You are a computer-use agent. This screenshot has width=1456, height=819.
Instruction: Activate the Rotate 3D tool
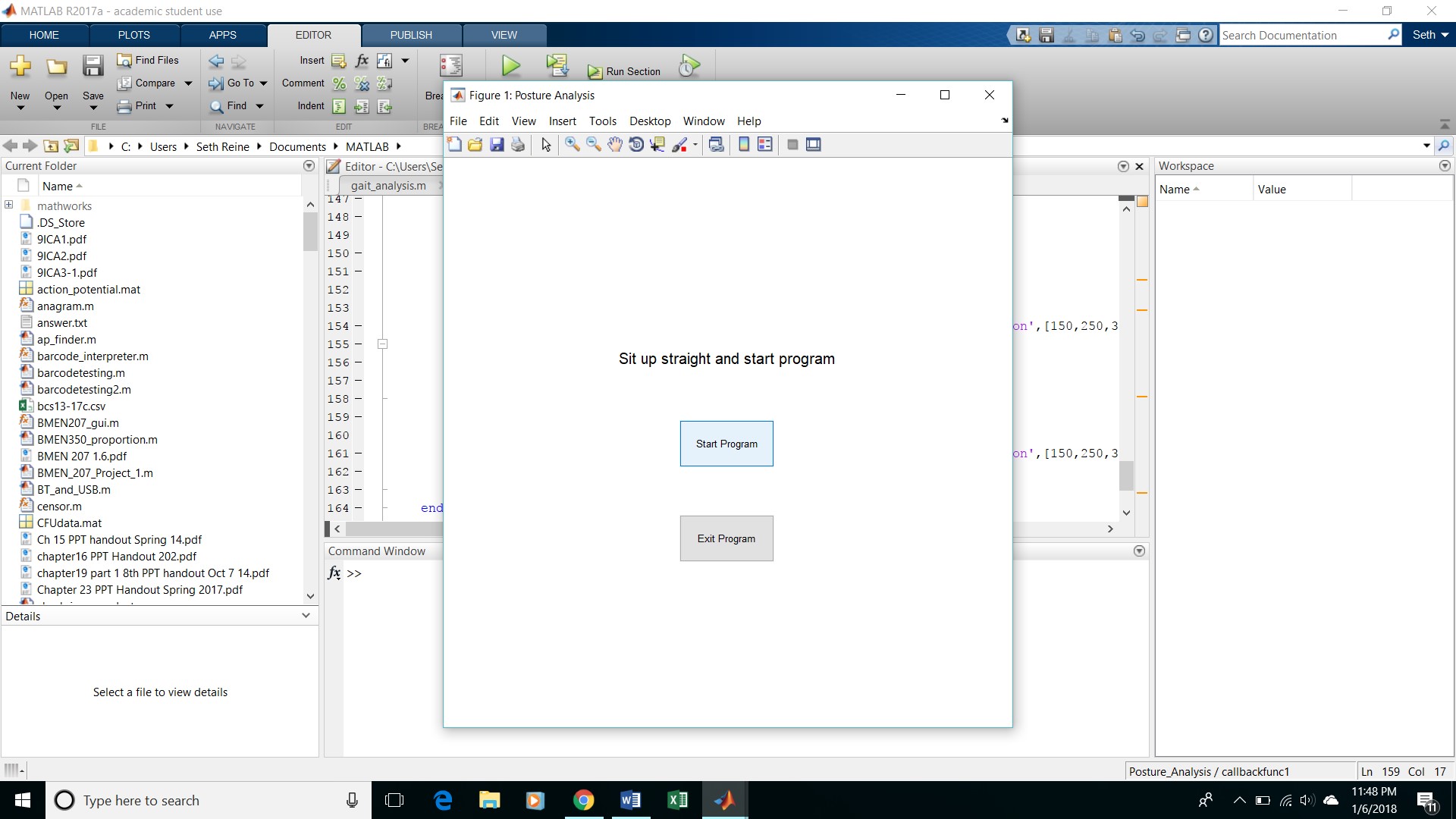pyautogui.click(x=636, y=145)
